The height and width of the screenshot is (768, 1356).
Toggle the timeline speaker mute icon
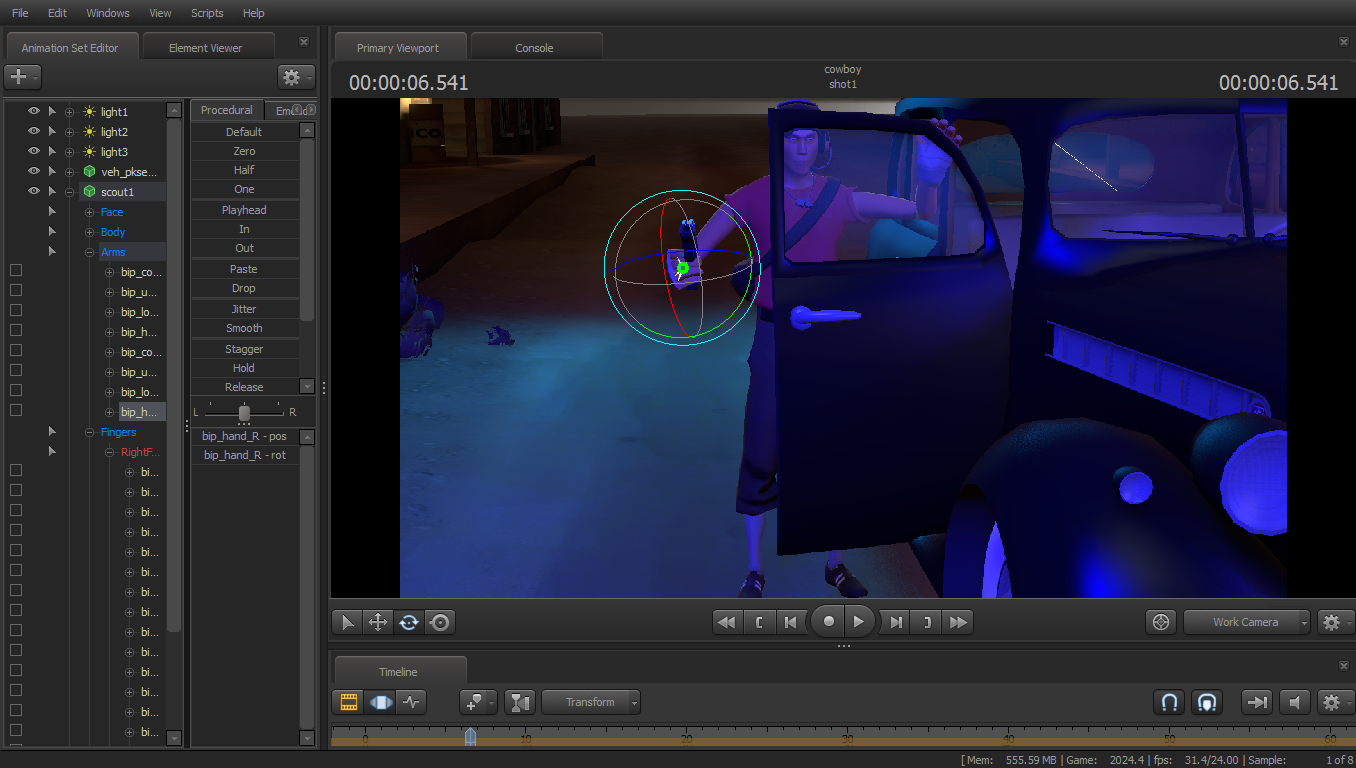pos(1295,702)
